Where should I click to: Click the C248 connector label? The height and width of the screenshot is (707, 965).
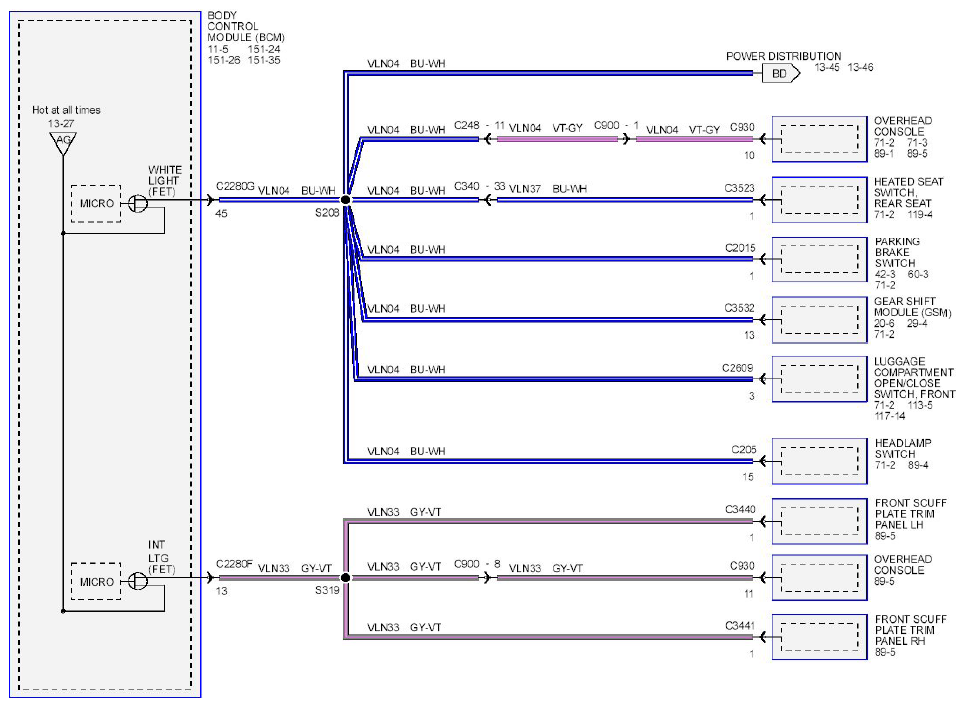coord(466,126)
